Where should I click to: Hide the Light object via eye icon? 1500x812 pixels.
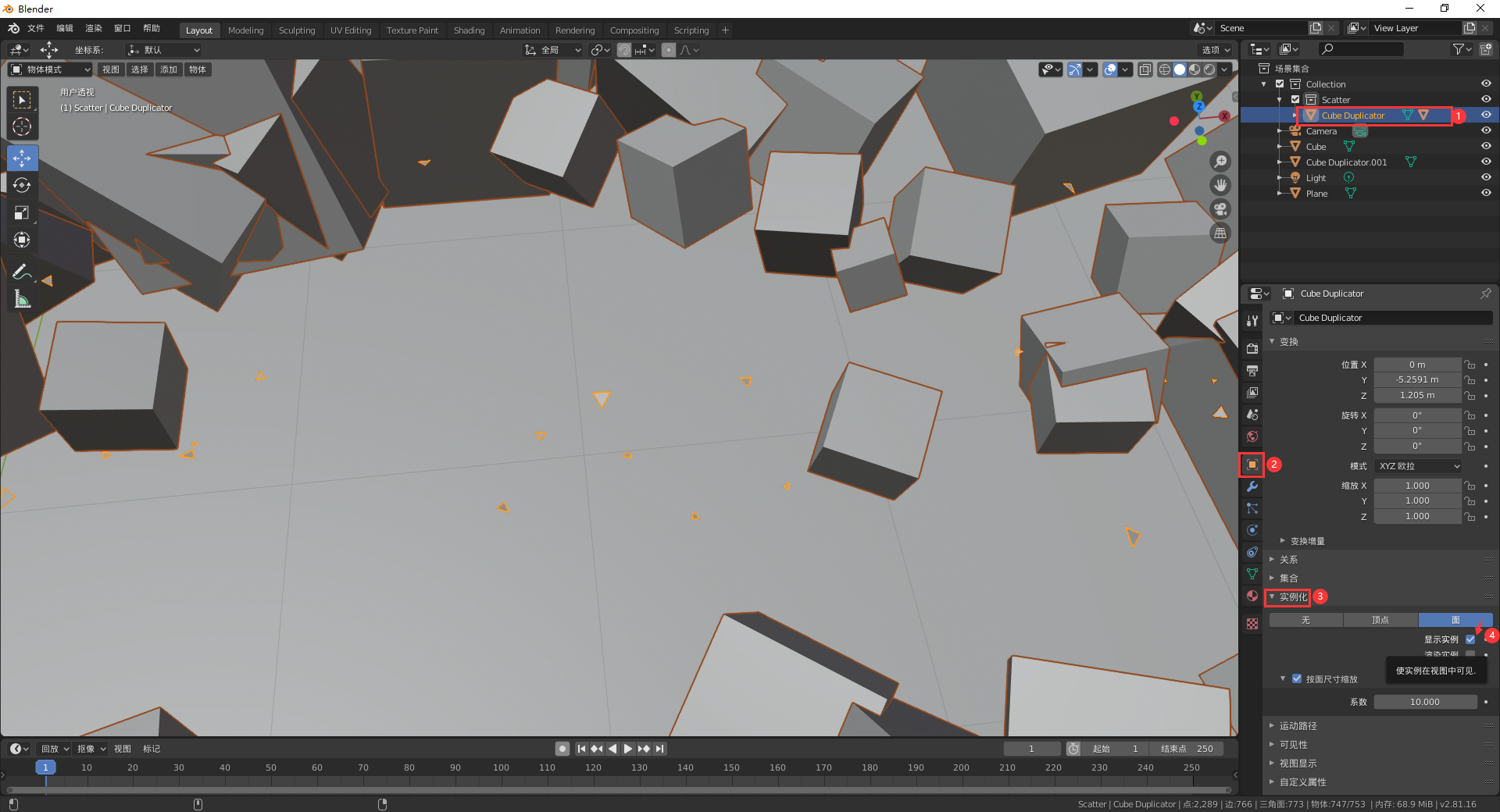point(1486,177)
